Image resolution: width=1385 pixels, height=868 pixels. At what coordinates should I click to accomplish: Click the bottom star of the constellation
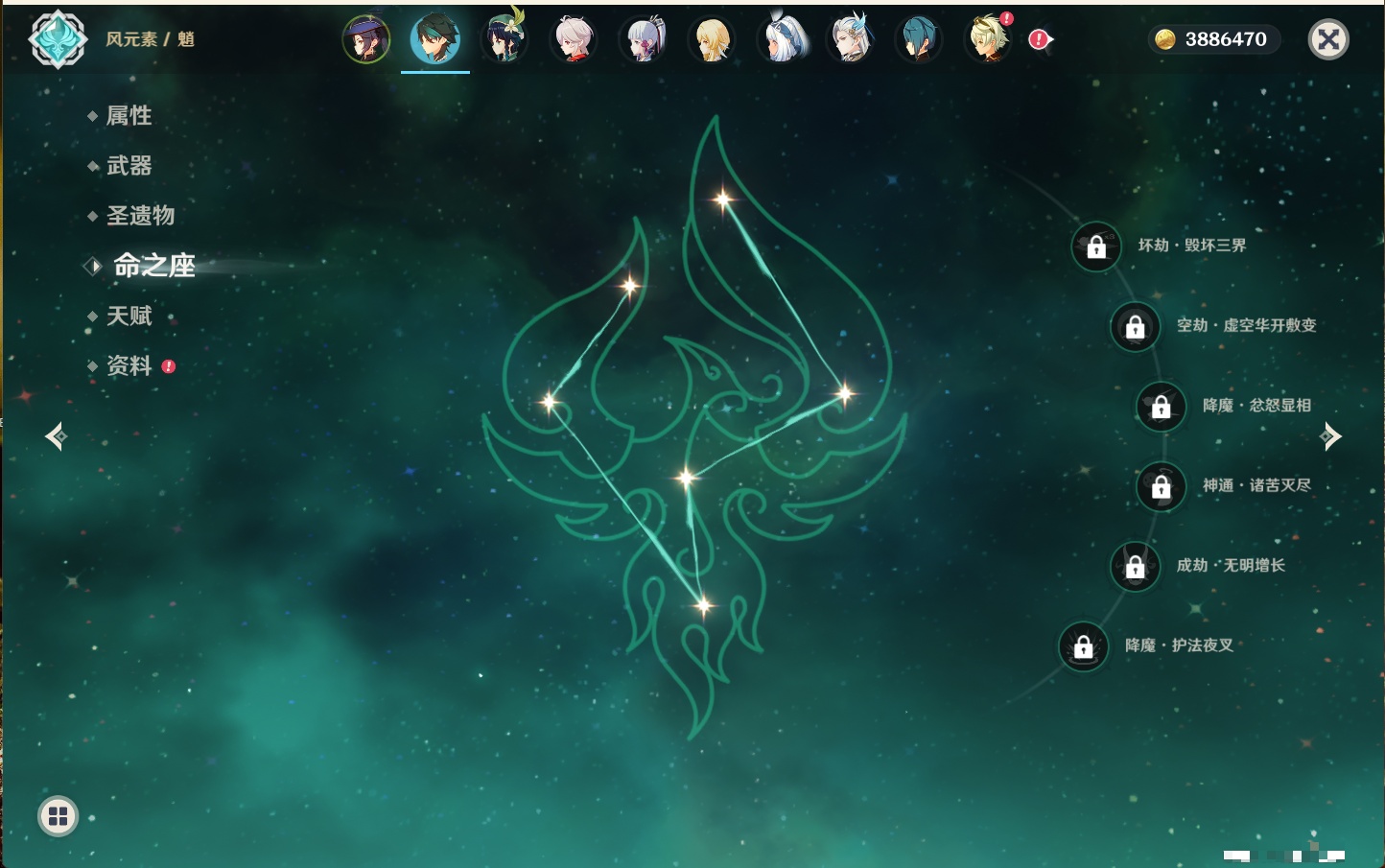point(704,605)
